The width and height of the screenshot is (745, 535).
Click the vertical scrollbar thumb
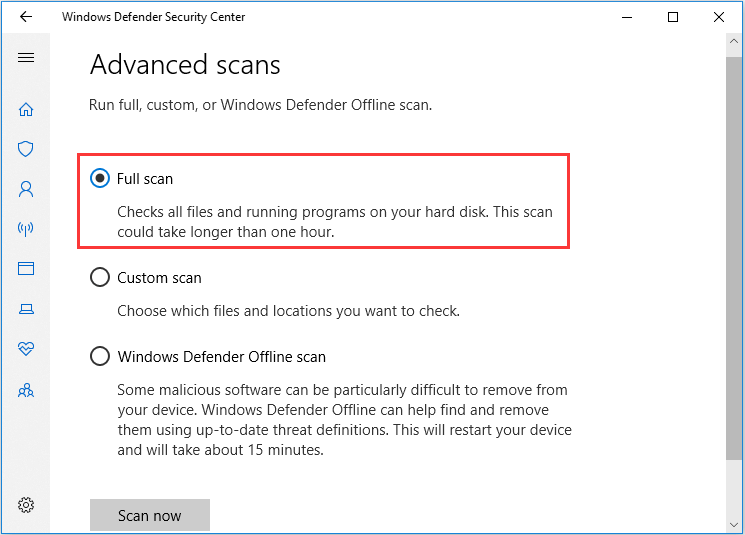[734, 258]
